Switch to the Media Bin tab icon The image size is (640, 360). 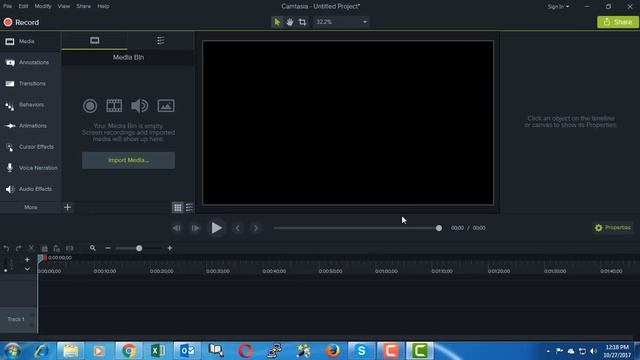pos(95,40)
